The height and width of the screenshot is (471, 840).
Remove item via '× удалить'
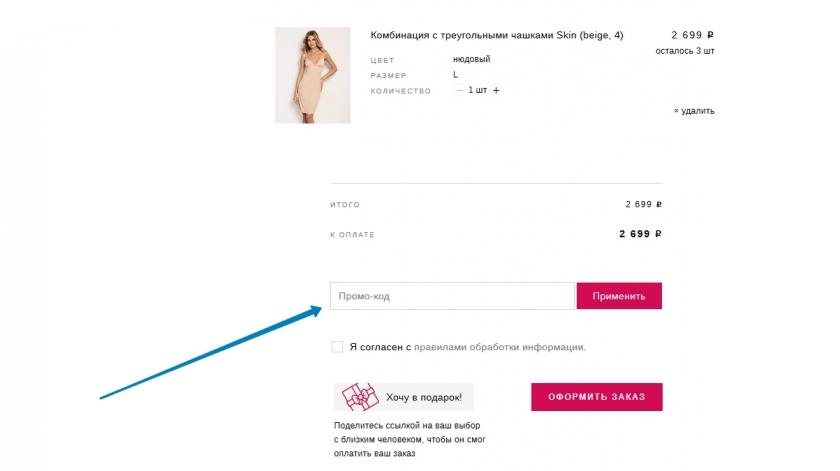[x=694, y=111]
